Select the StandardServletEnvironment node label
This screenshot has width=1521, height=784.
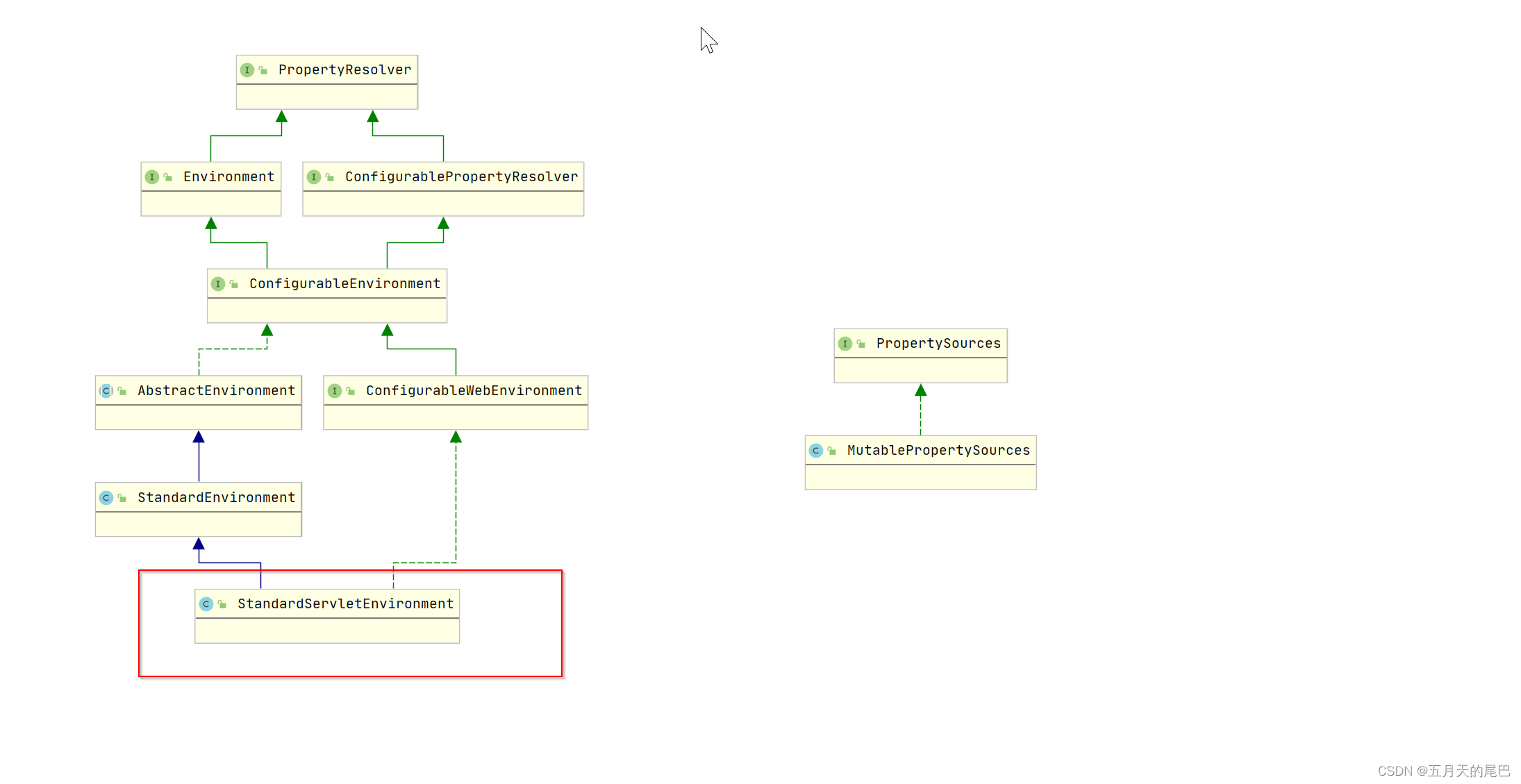345,604
